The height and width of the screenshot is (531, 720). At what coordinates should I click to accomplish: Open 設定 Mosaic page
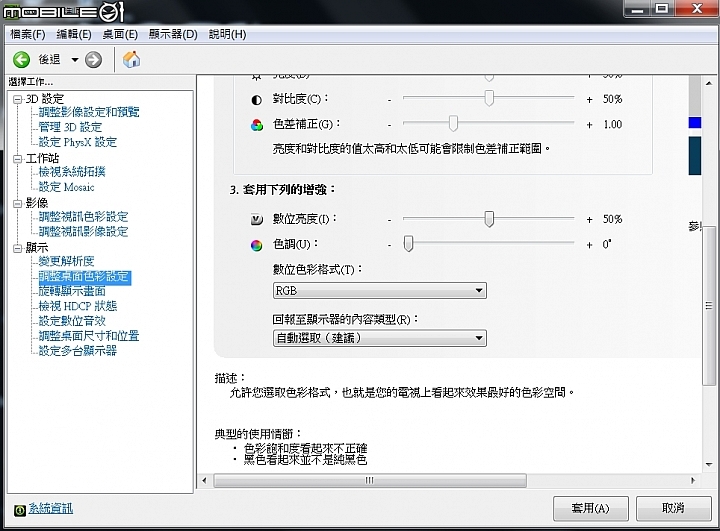pos(67,187)
